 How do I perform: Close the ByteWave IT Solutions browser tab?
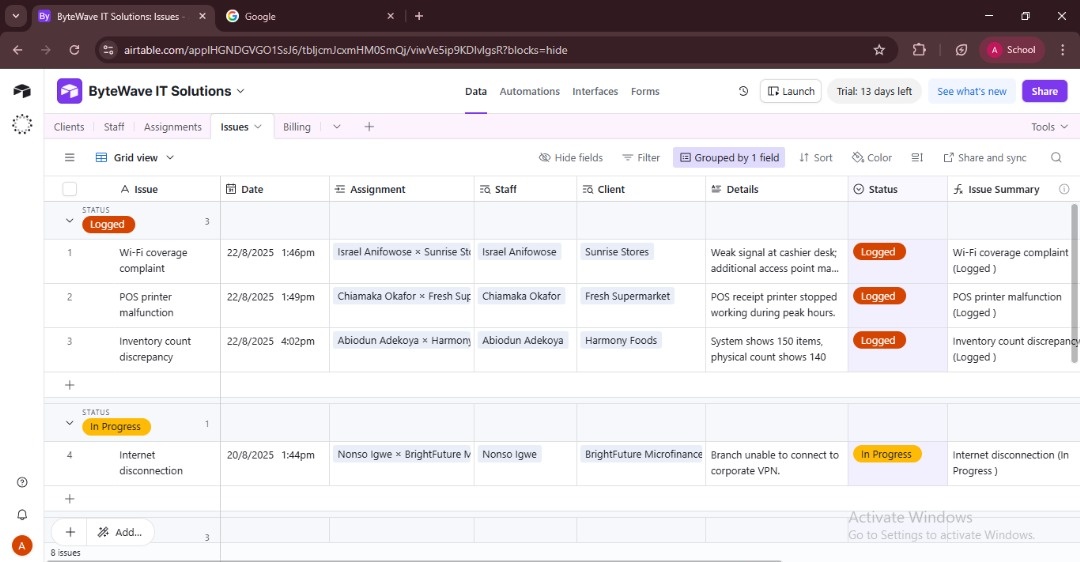click(x=202, y=16)
